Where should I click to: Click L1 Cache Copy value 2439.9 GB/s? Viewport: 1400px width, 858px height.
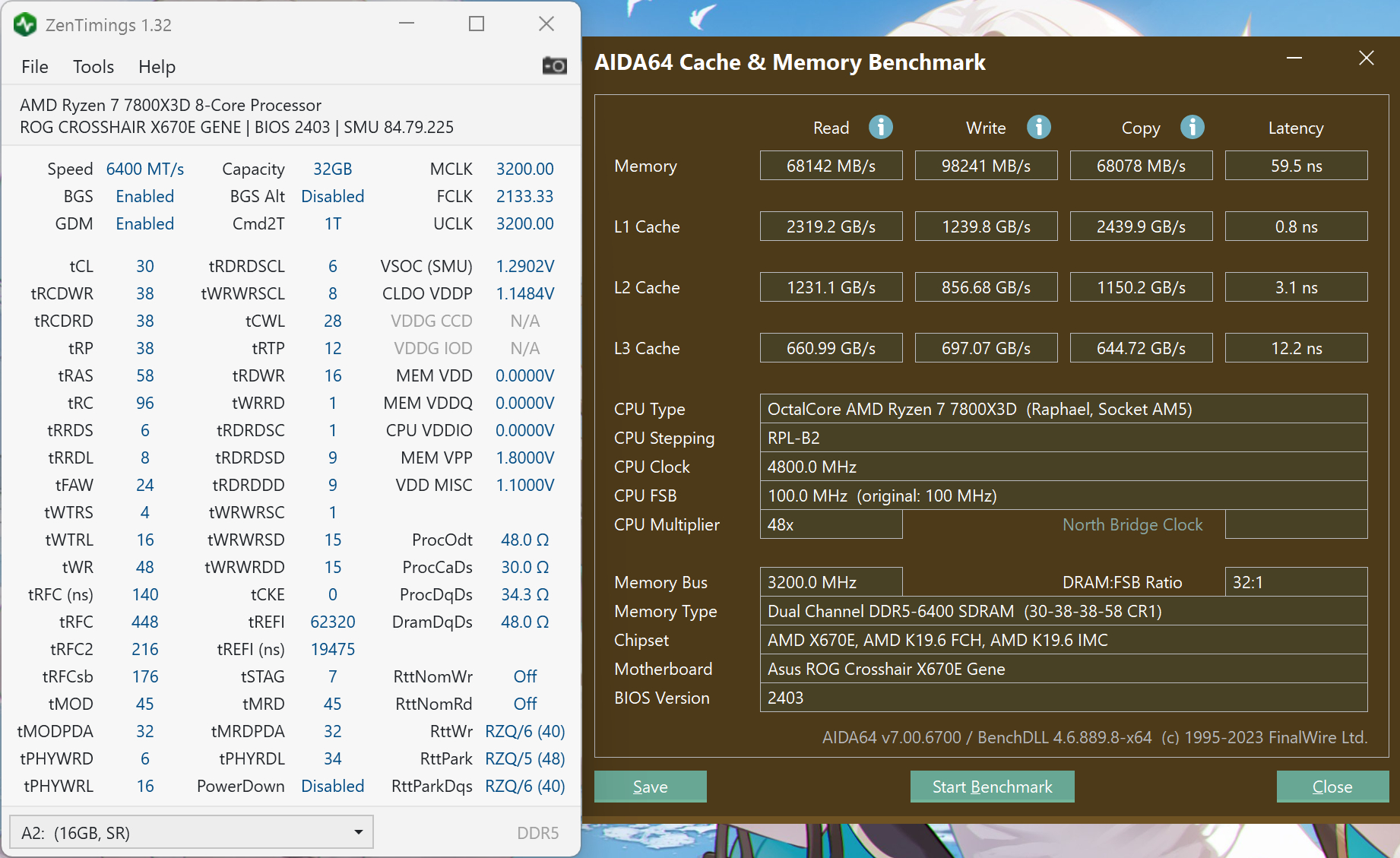[1142, 226]
